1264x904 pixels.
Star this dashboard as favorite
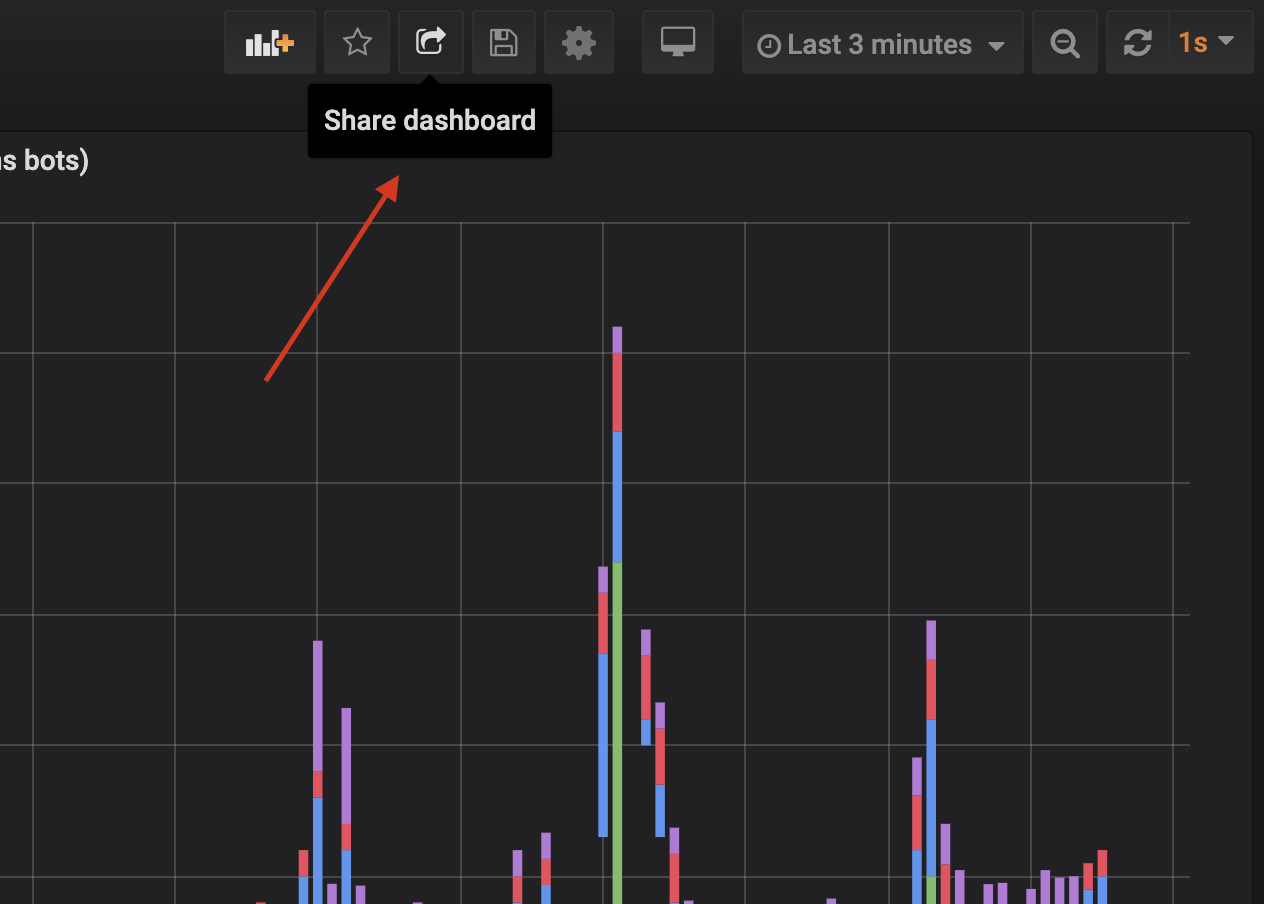click(357, 43)
